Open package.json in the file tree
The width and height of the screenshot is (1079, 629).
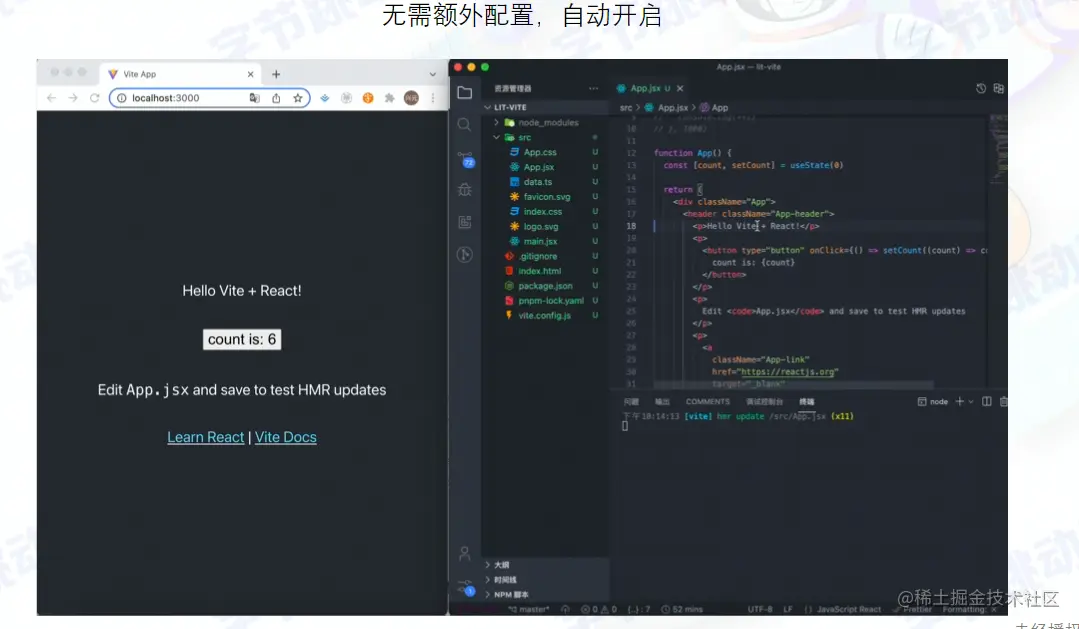coord(544,286)
